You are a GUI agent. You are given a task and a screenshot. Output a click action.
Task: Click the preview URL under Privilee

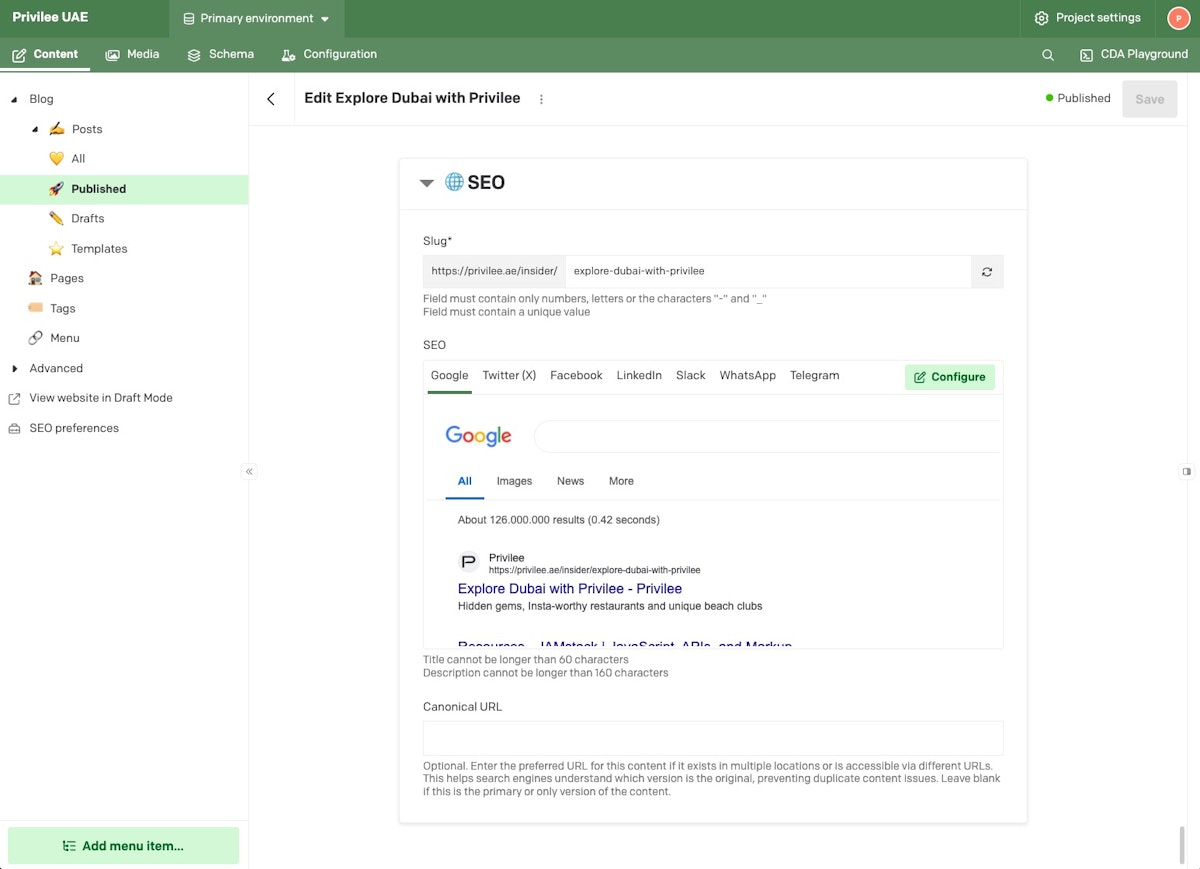coord(594,570)
